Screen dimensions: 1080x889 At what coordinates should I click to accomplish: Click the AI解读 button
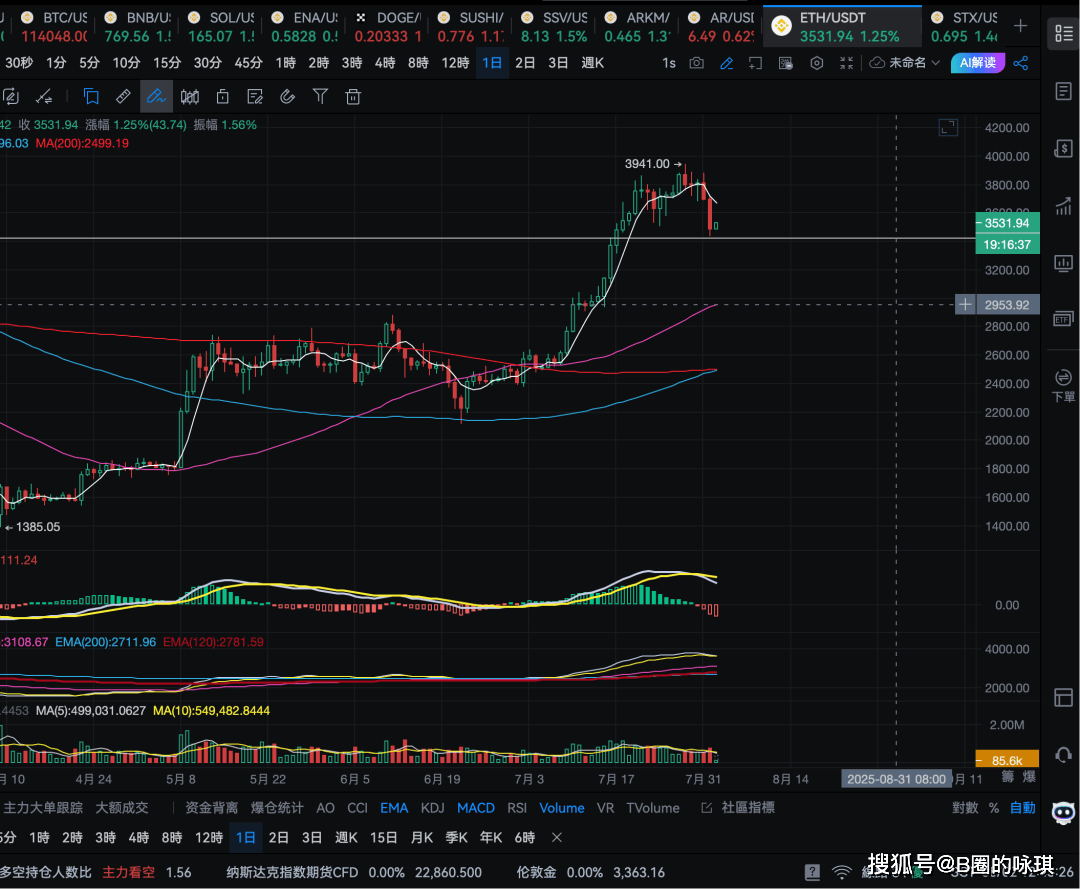977,63
